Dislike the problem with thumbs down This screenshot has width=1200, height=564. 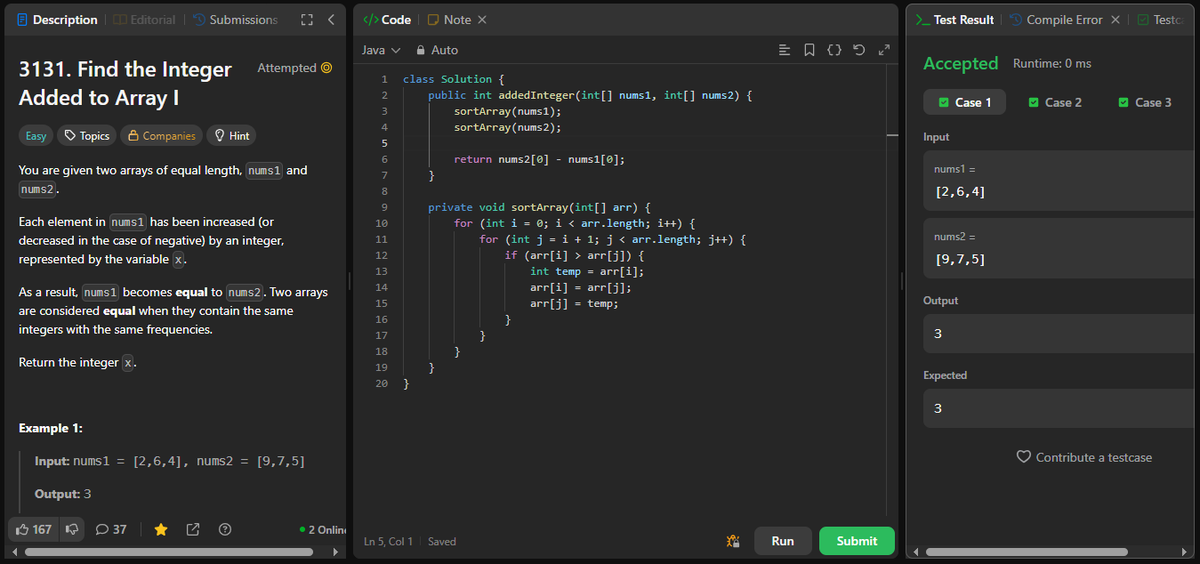[x=71, y=529]
